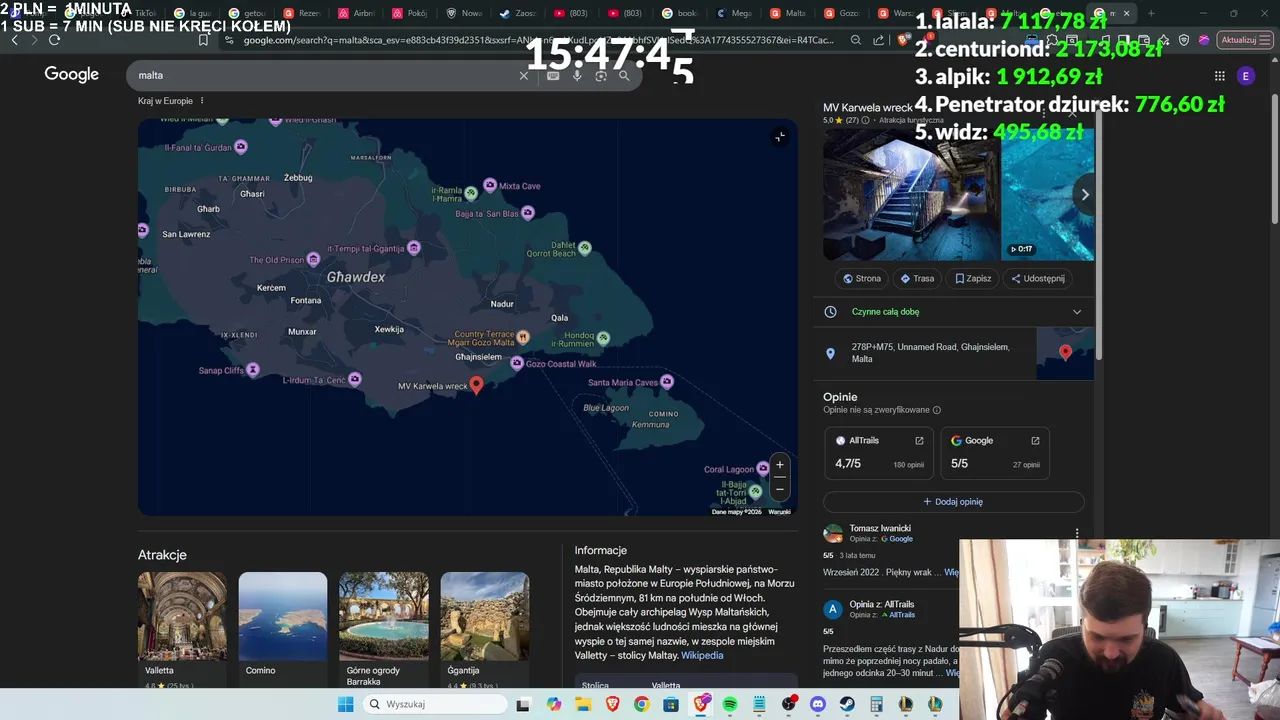This screenshot has width=1280, height=720.
Task: Click the Country Terrace restaurant pin
Action: click(522, 337)
